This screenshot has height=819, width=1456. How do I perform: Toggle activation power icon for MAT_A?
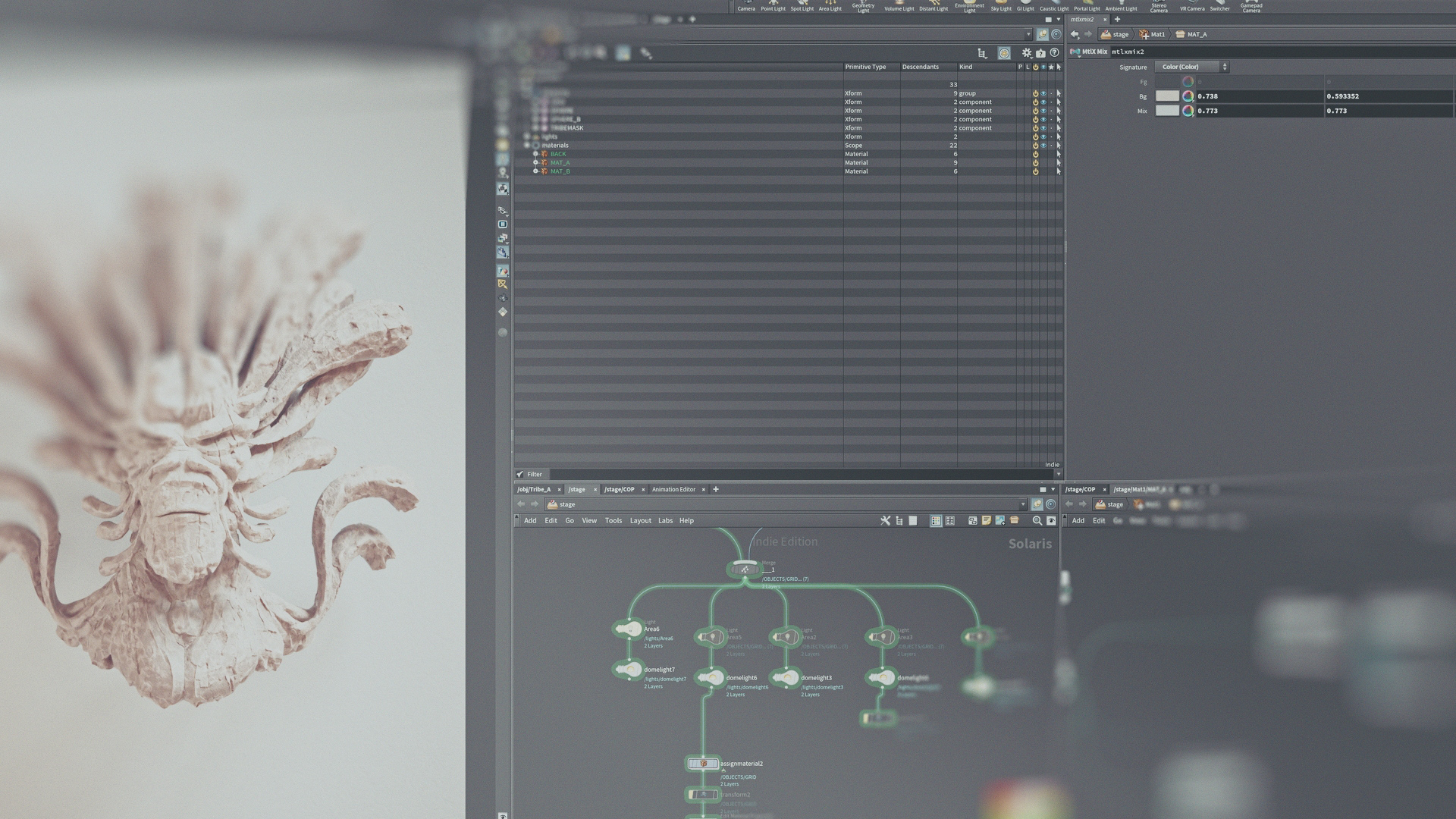[x=1035, y=163]
